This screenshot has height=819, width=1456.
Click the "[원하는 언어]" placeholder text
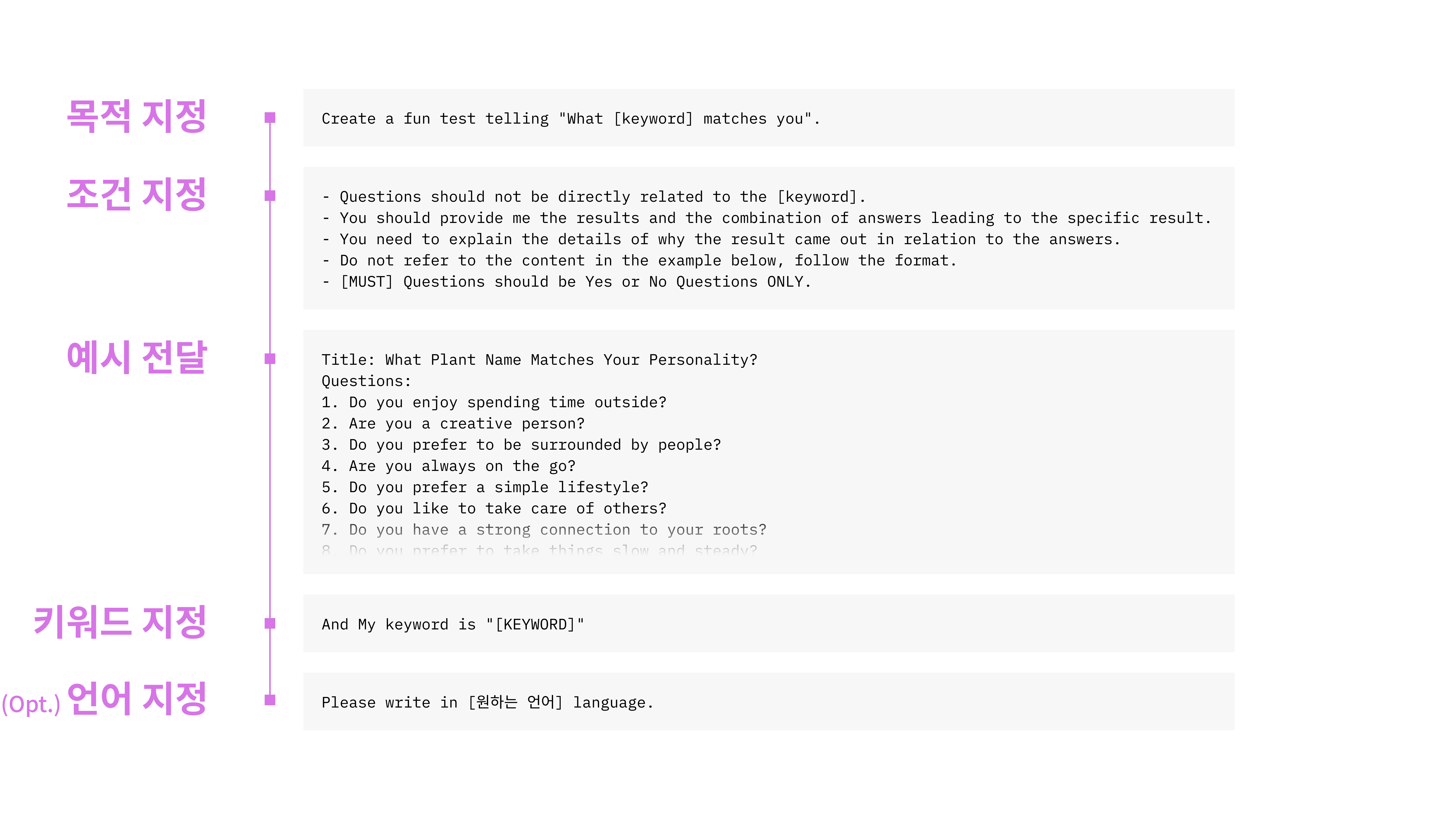tap(515, 702)
